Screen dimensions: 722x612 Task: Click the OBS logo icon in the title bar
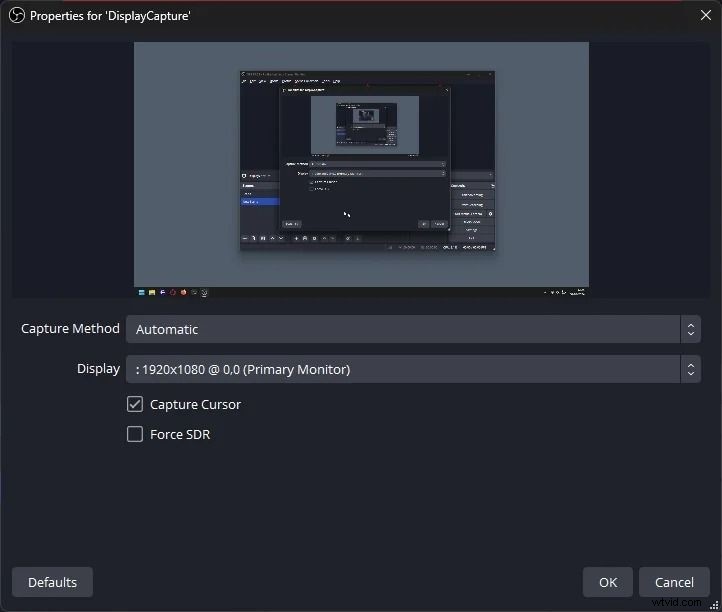pyautogui.click(x=17, y=15)
